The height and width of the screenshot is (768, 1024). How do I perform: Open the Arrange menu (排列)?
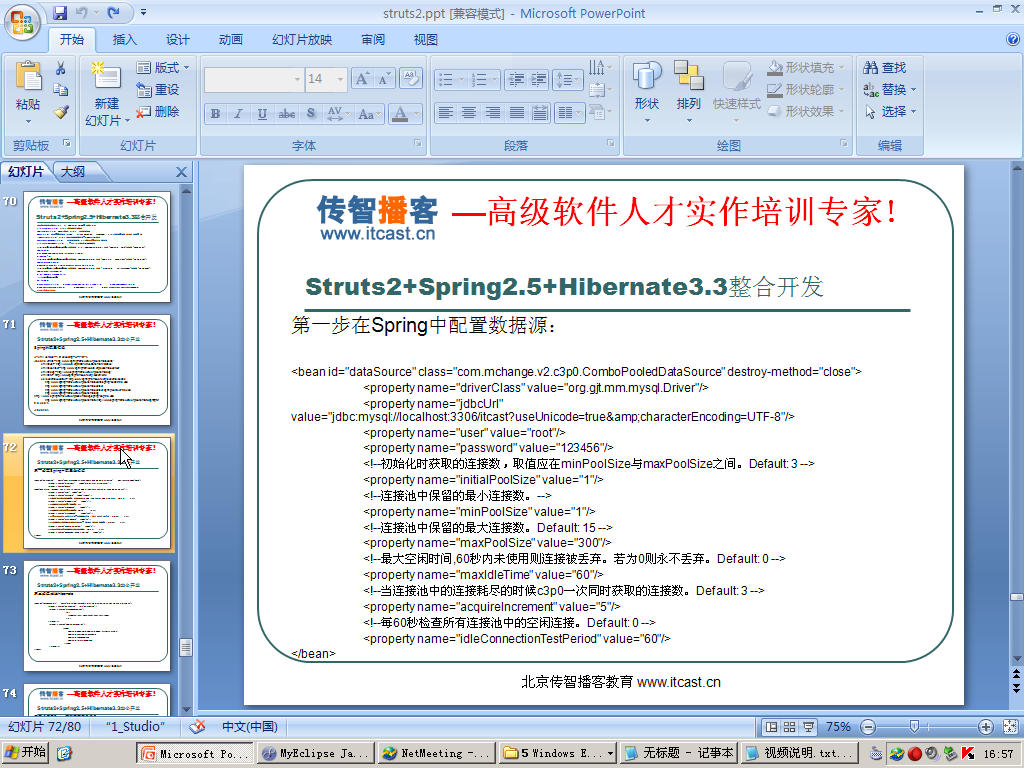(688, 92)
